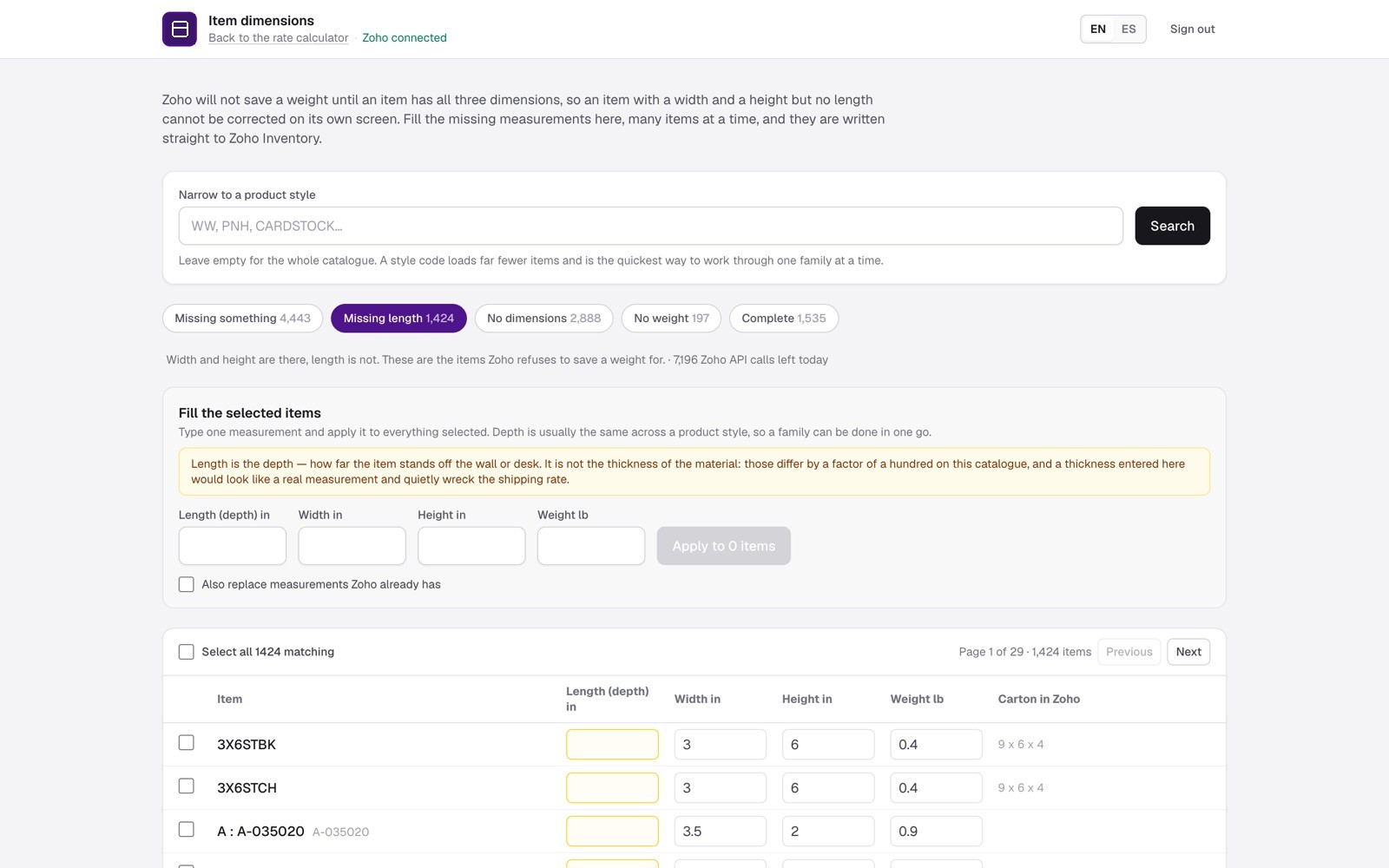1389x868 pixels.
Task: Click the width field of 3X6STBK
Action: (721, 745)
